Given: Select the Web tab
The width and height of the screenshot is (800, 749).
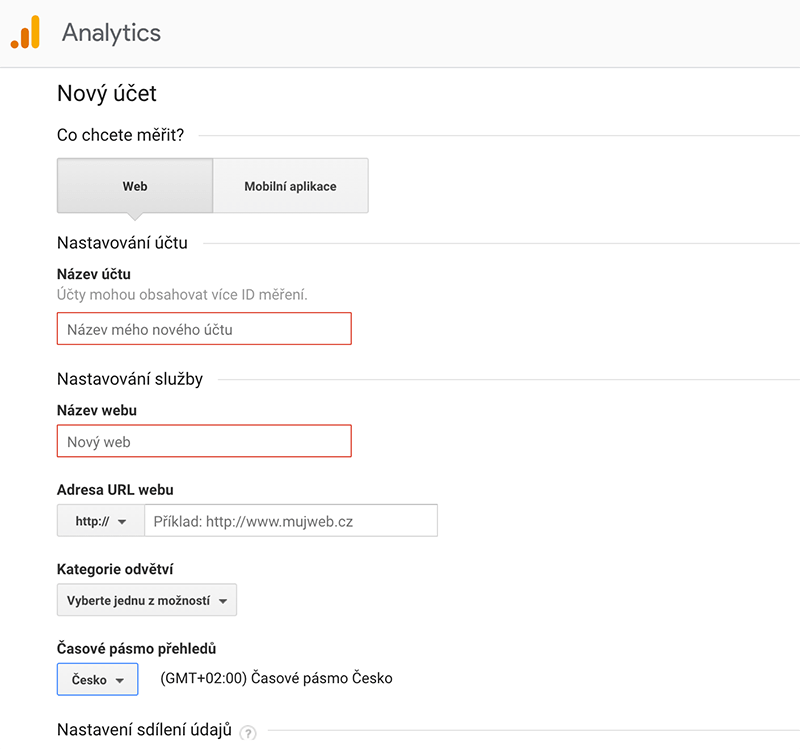Looking at the screenshot, I should click(134, 185).
